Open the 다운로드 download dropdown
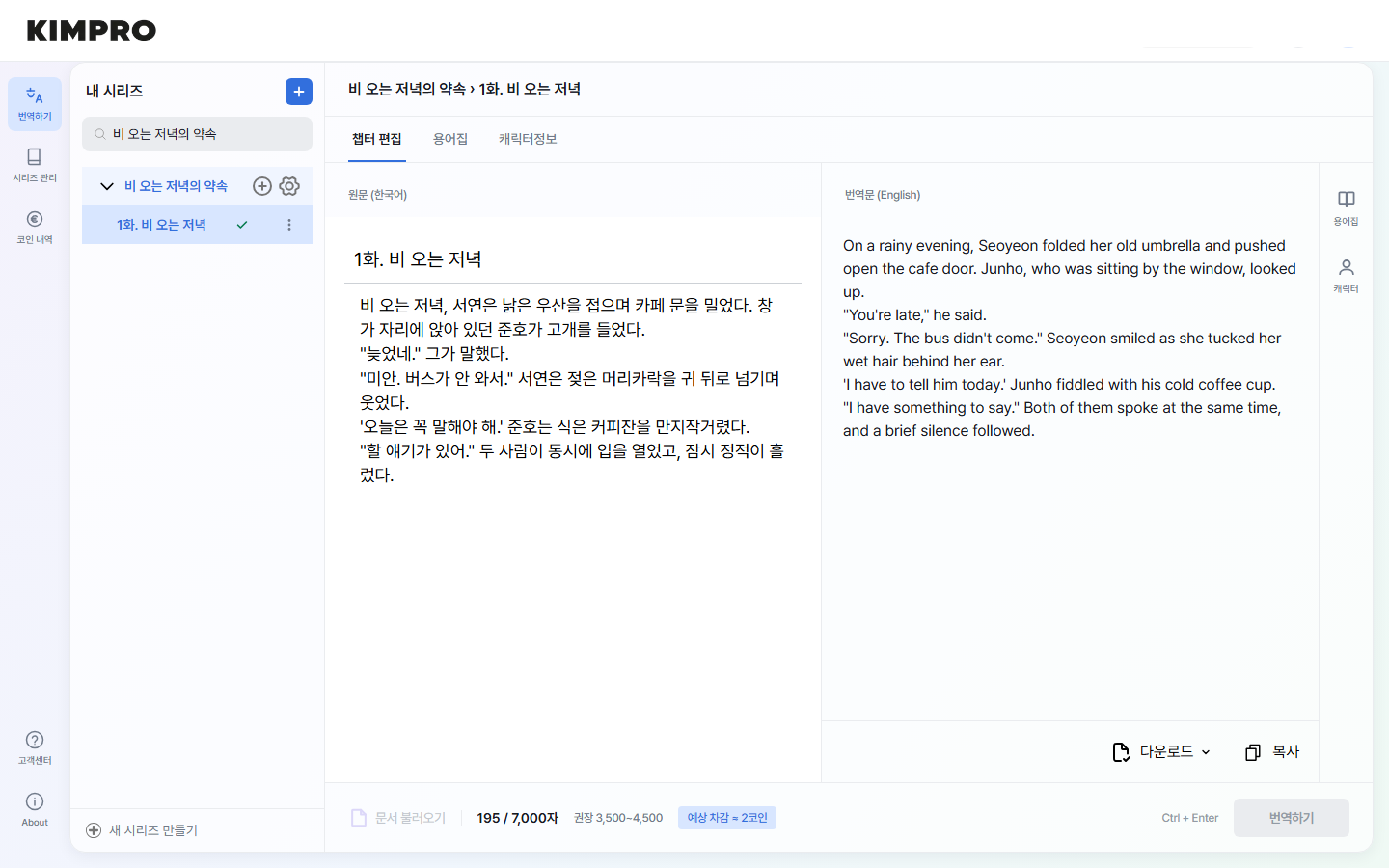Image resolution: width=1389 pixels, height=868 pixels. [1161, 752]
